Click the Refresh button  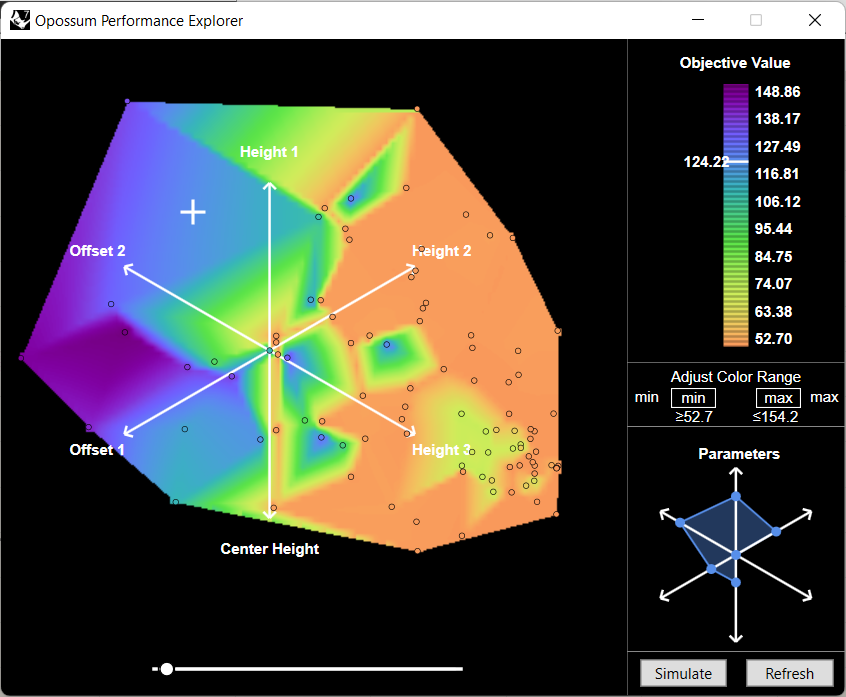(x=789, y=673)
